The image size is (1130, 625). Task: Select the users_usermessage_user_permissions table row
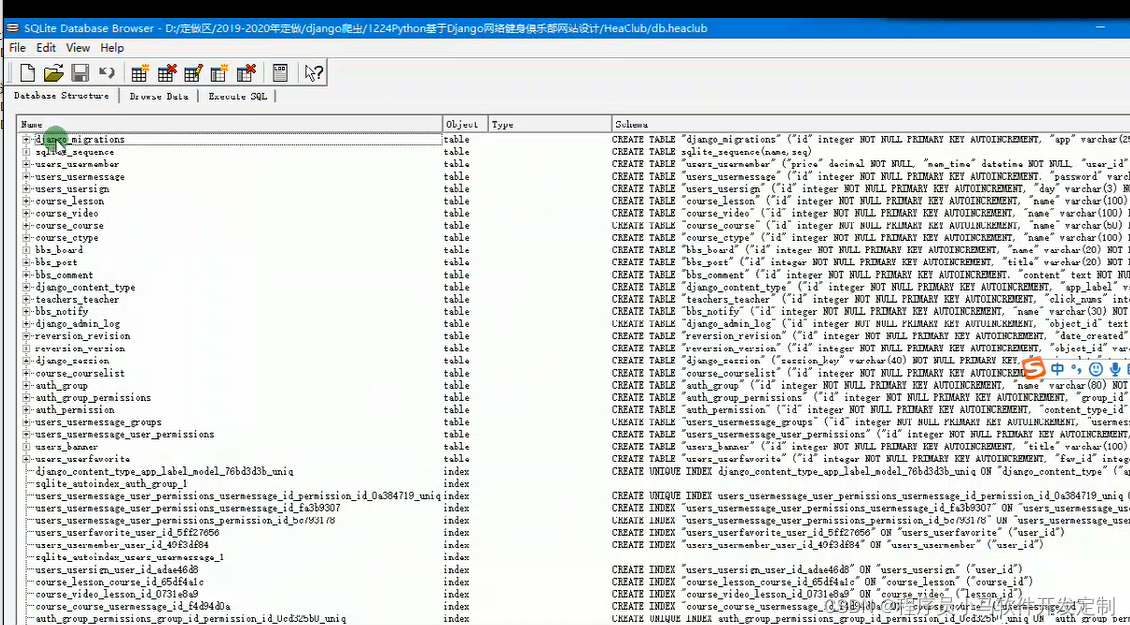coord(574,434)
